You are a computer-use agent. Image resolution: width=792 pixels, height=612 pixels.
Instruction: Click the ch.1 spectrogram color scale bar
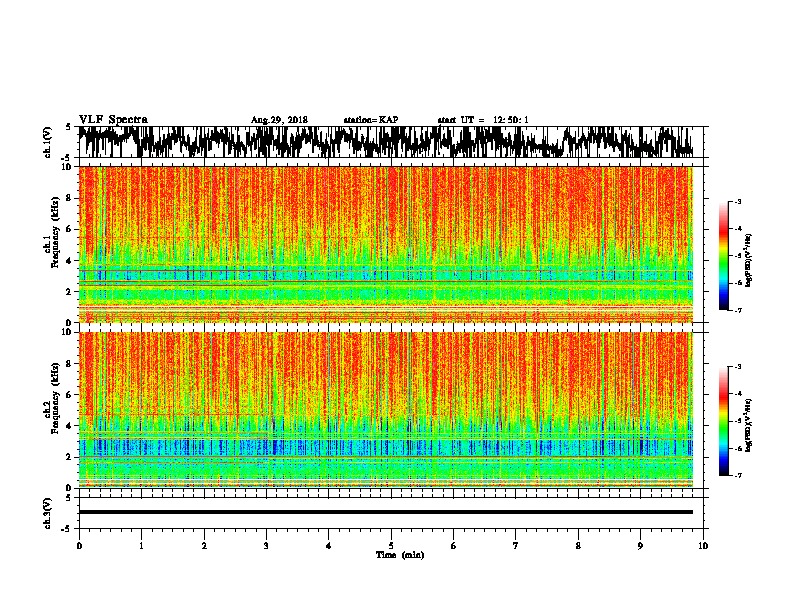(x=723, y=256)
